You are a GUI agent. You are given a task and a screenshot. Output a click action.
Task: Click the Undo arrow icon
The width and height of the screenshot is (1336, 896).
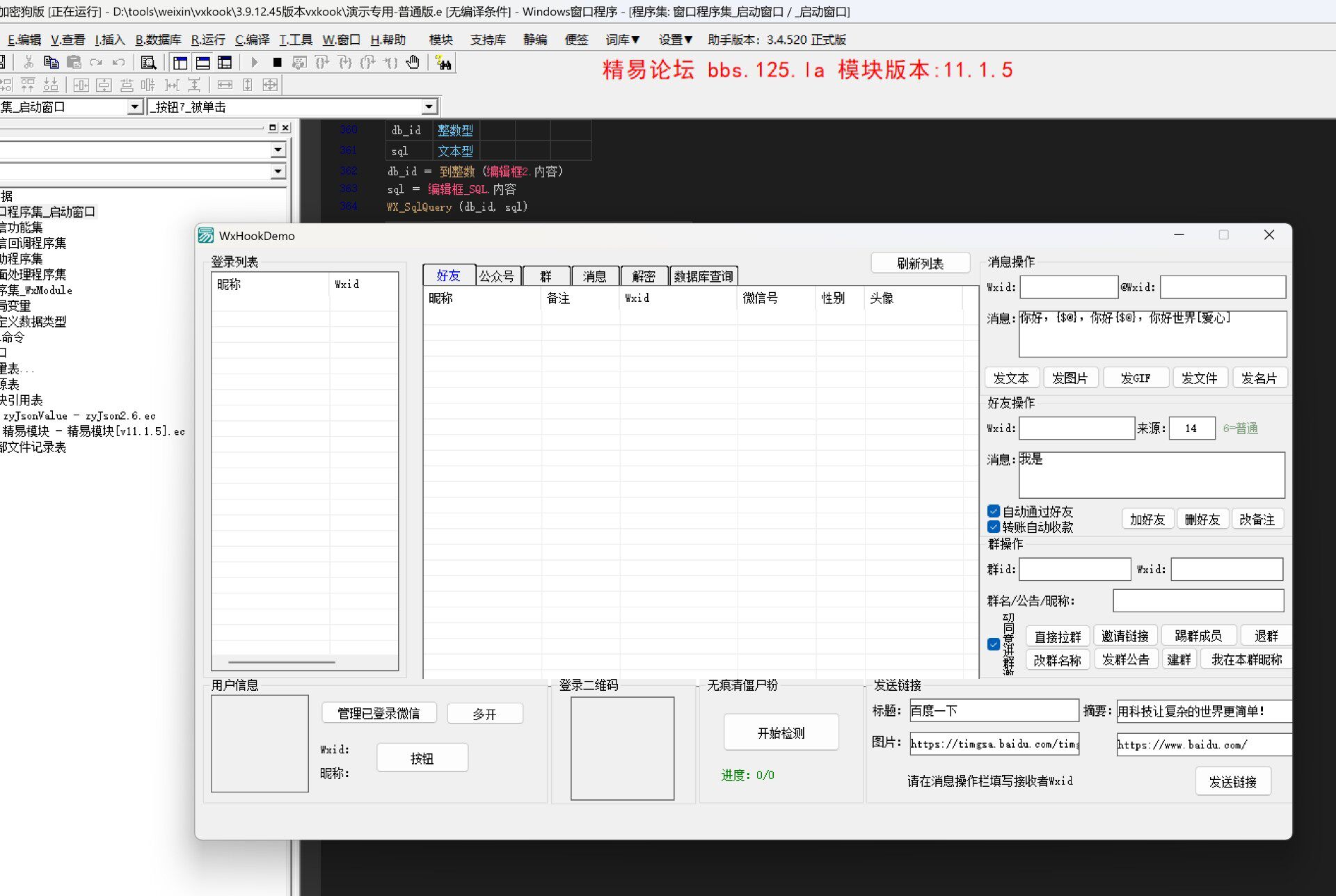pyautogui.click(x=119, y=63)
